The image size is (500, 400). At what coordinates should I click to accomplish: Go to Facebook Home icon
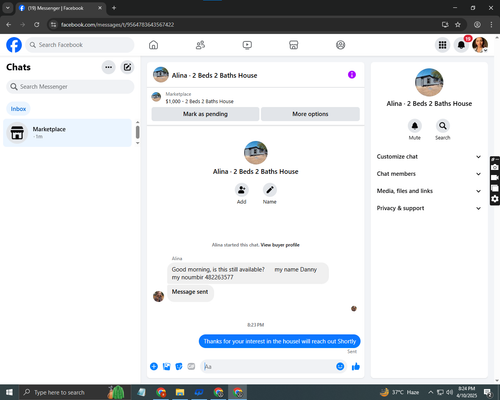[153, 45]
